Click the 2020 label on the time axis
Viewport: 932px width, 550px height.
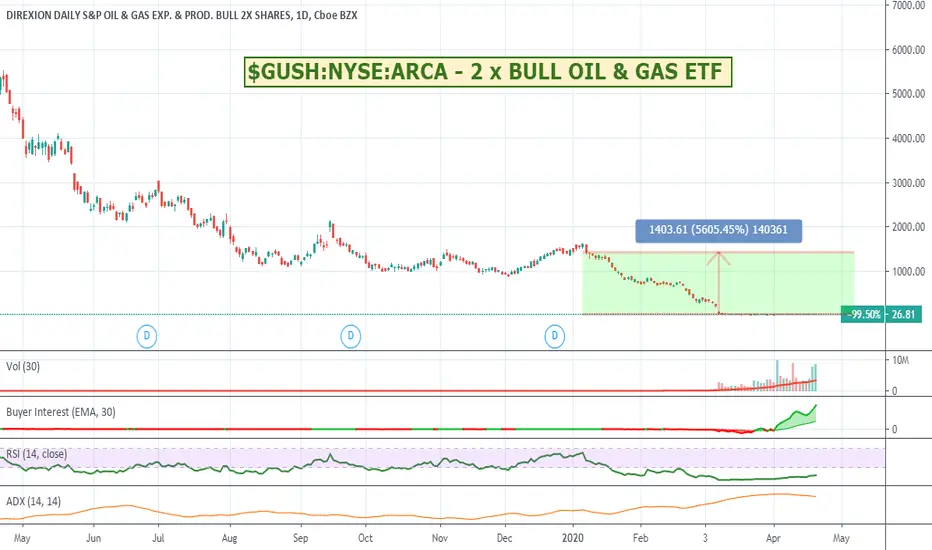(x=572, y=538)
